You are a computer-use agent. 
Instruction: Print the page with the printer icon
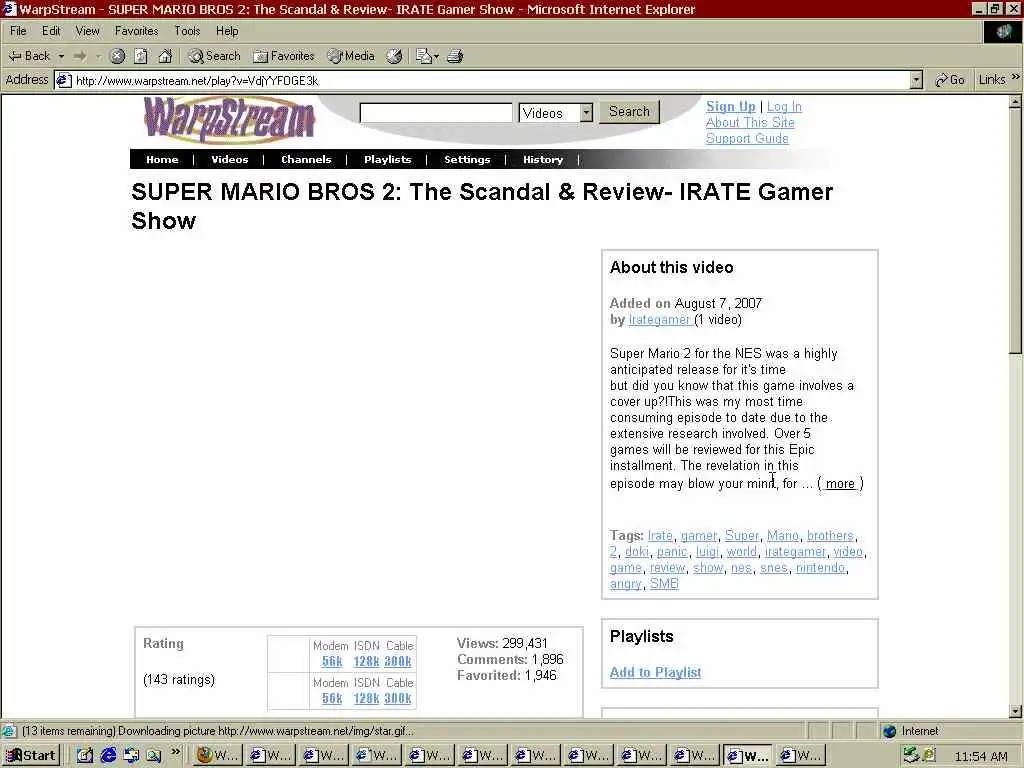455,56
